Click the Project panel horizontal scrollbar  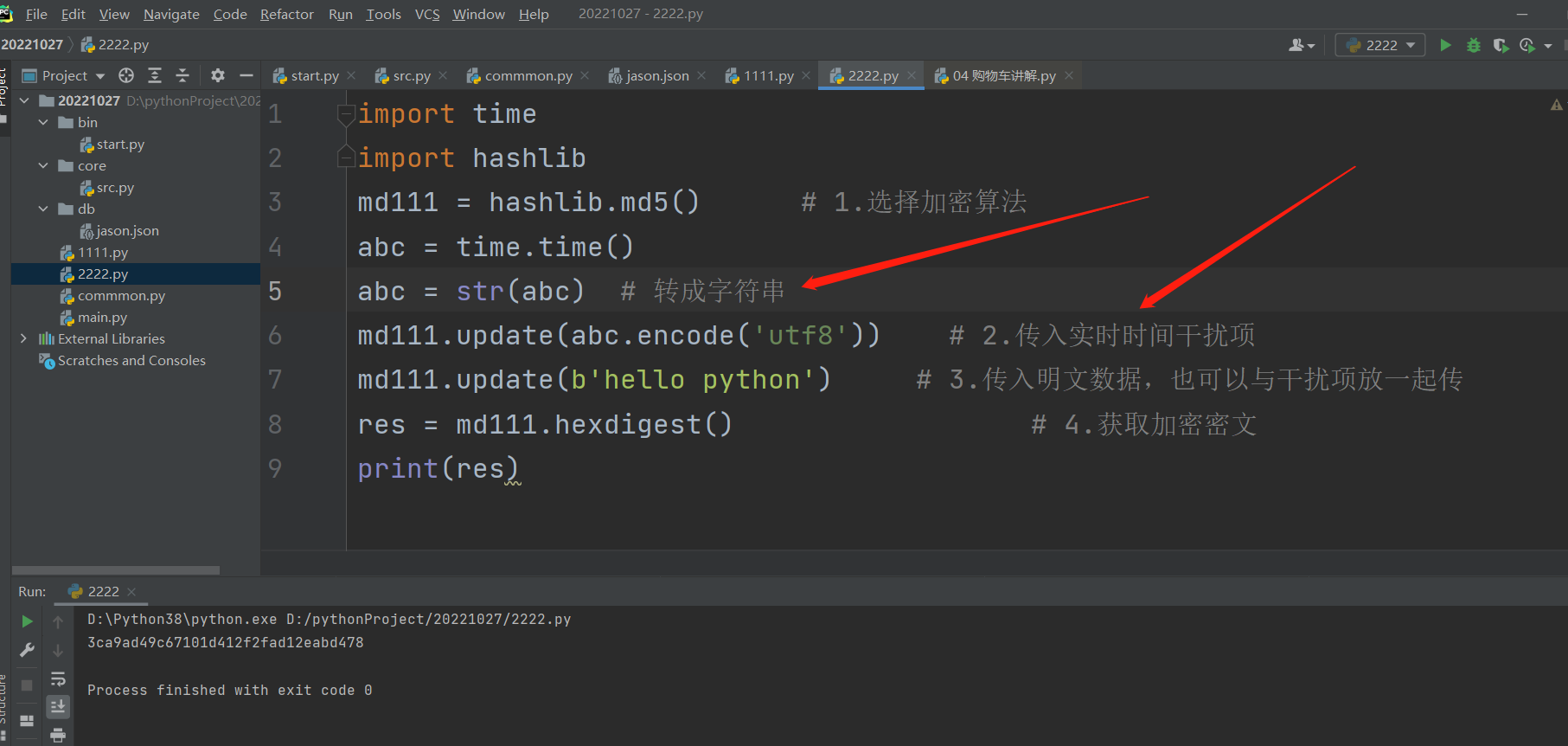(x=115, y=570)
